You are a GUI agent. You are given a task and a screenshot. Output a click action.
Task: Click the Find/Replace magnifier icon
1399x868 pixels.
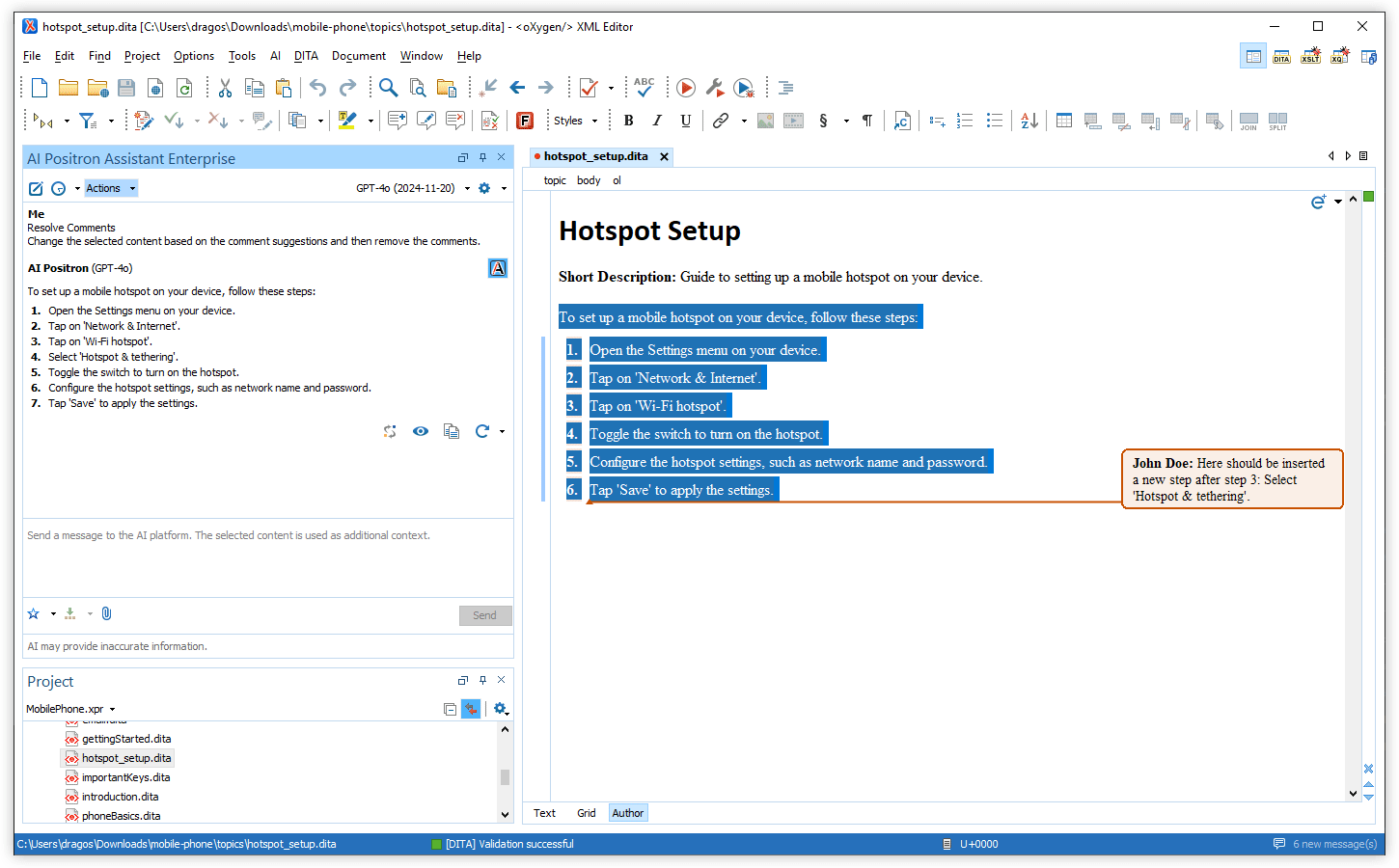[388, 88]
